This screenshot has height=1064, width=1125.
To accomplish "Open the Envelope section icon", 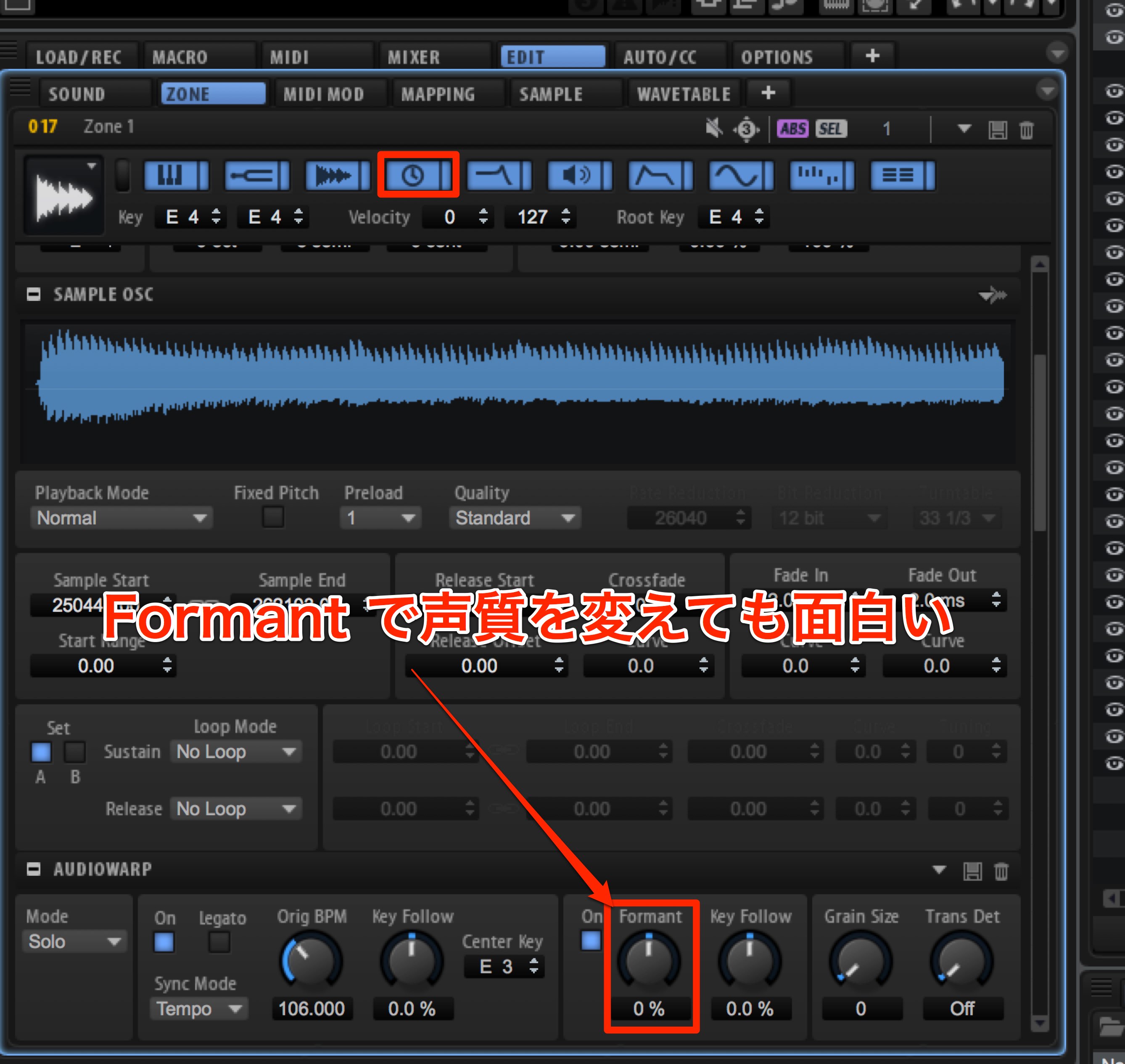I will (x=661, y=175).
